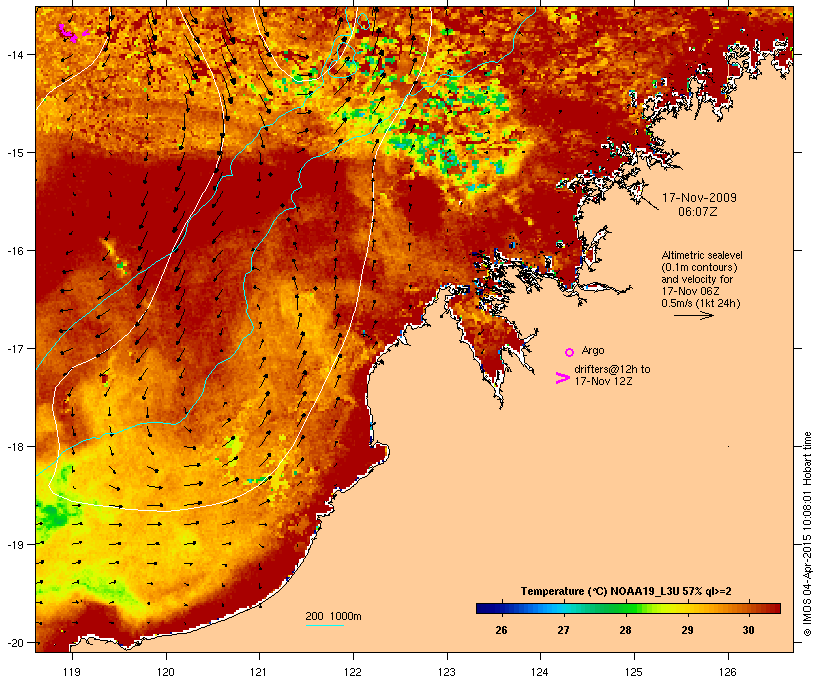Click the drifters@12h to legend text
The height and width of the screenshot is (680, 820).
click(x=612, y=369)
